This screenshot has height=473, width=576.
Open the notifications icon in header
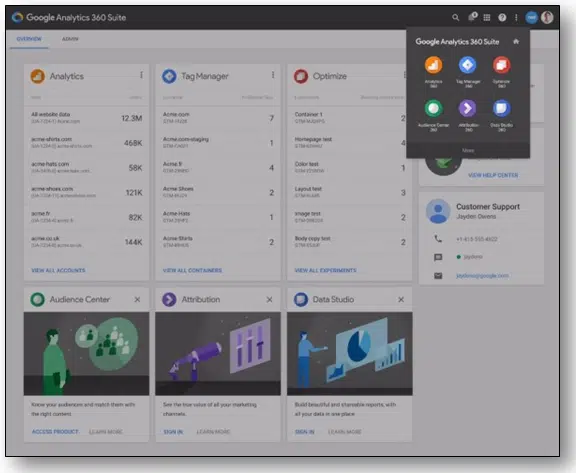coord(472,17)
